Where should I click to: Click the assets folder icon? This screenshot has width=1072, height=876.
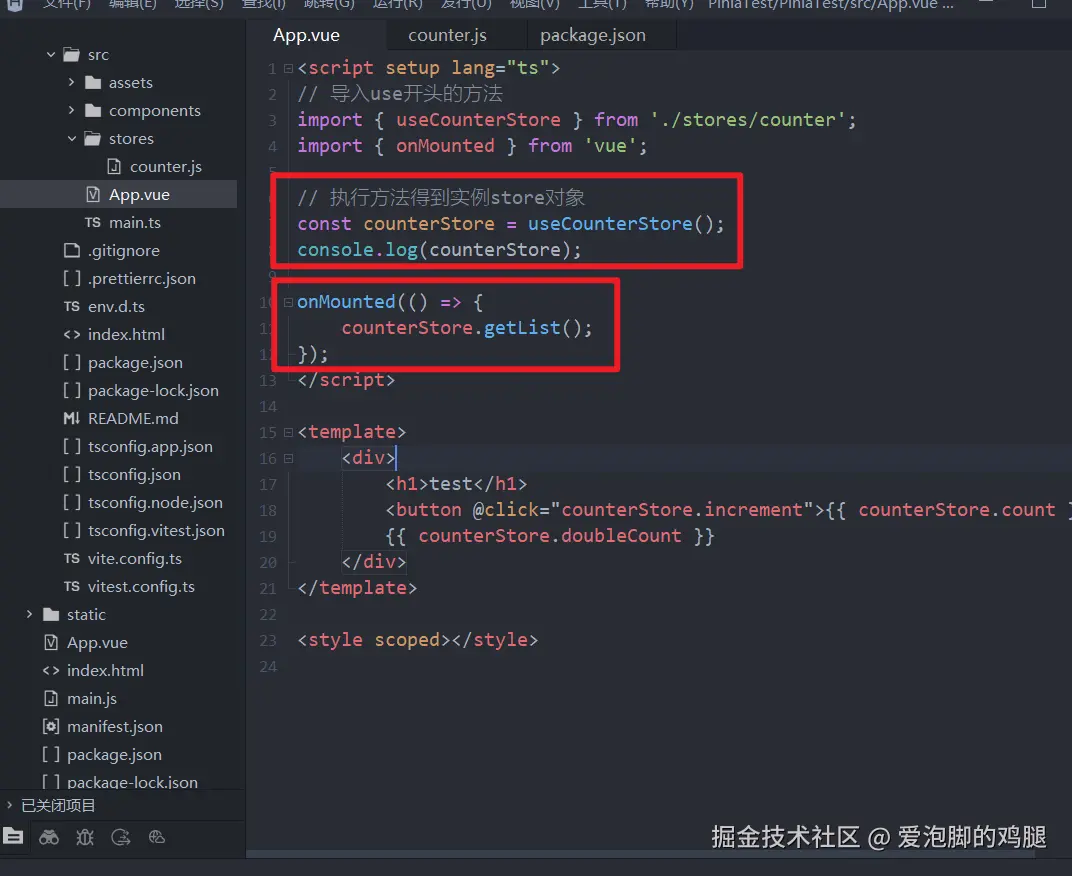[93, 83]
